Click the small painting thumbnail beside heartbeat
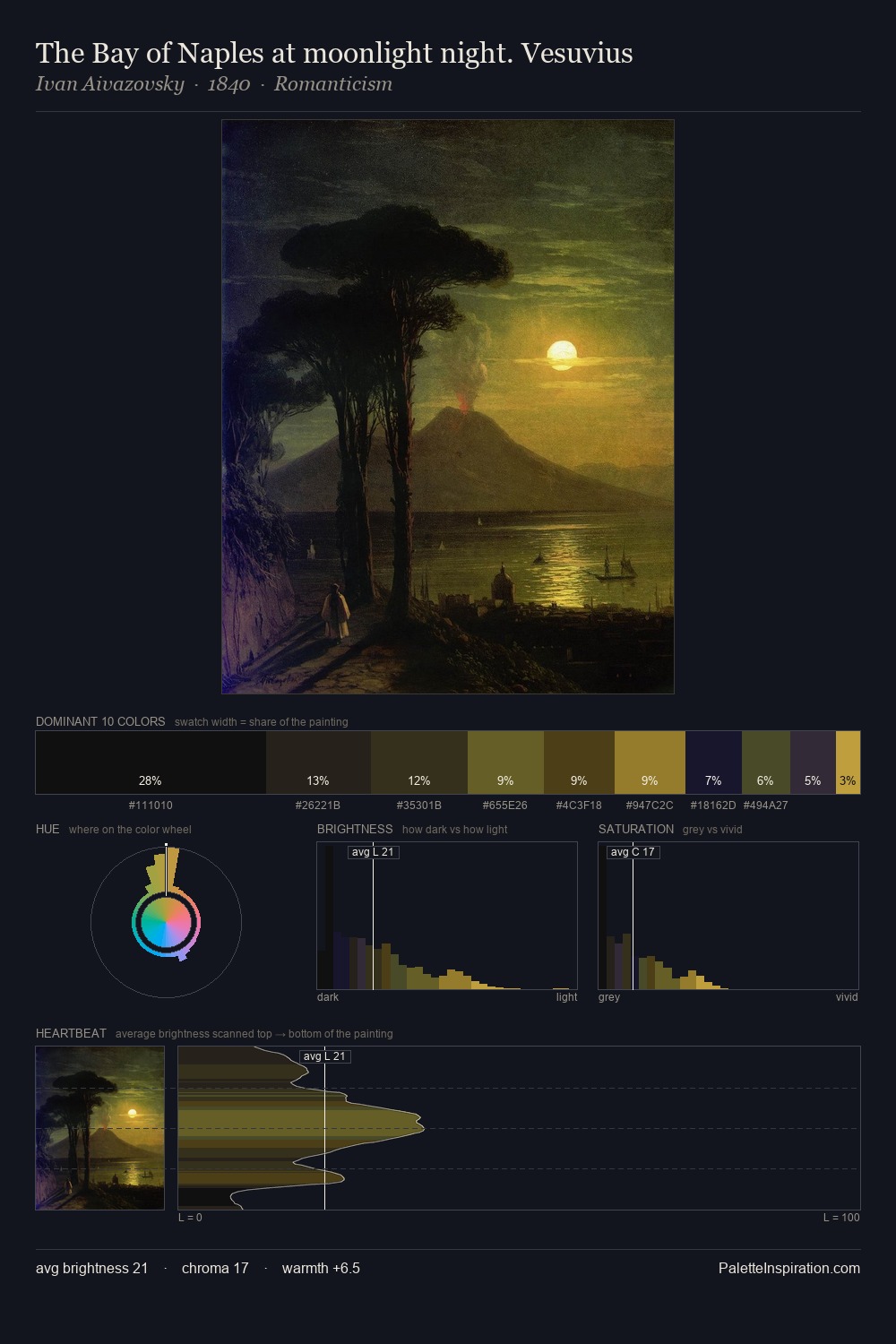 [100, 1128]
